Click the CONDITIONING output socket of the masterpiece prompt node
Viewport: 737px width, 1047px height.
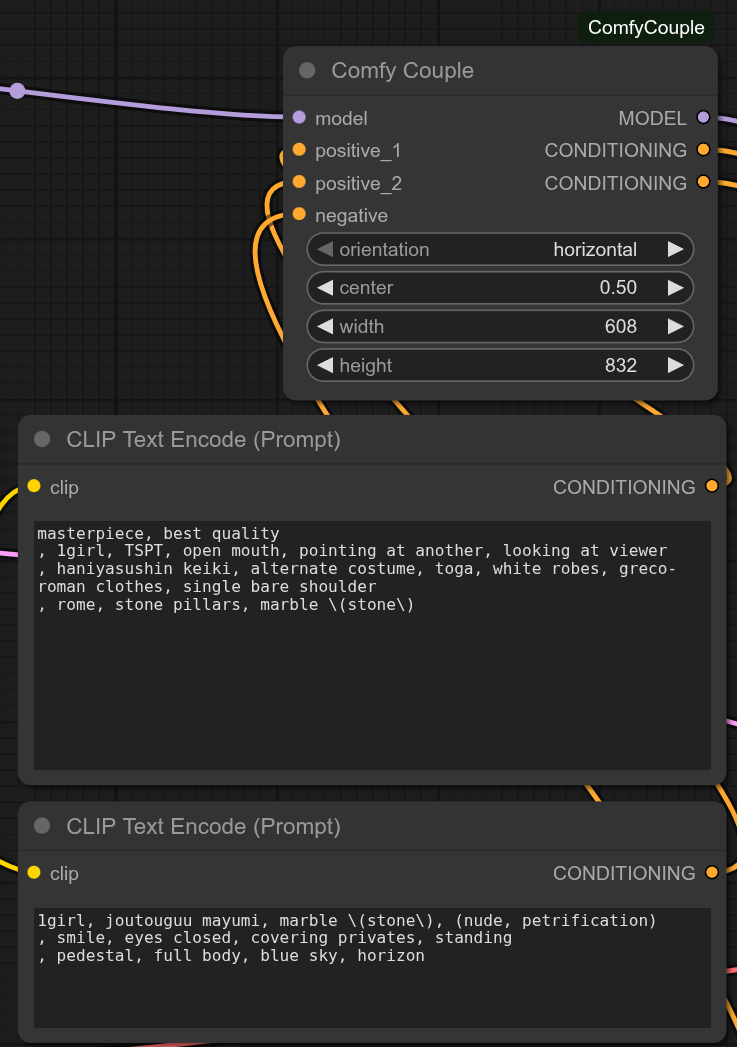pyautogui.click(x=712, y=486)
